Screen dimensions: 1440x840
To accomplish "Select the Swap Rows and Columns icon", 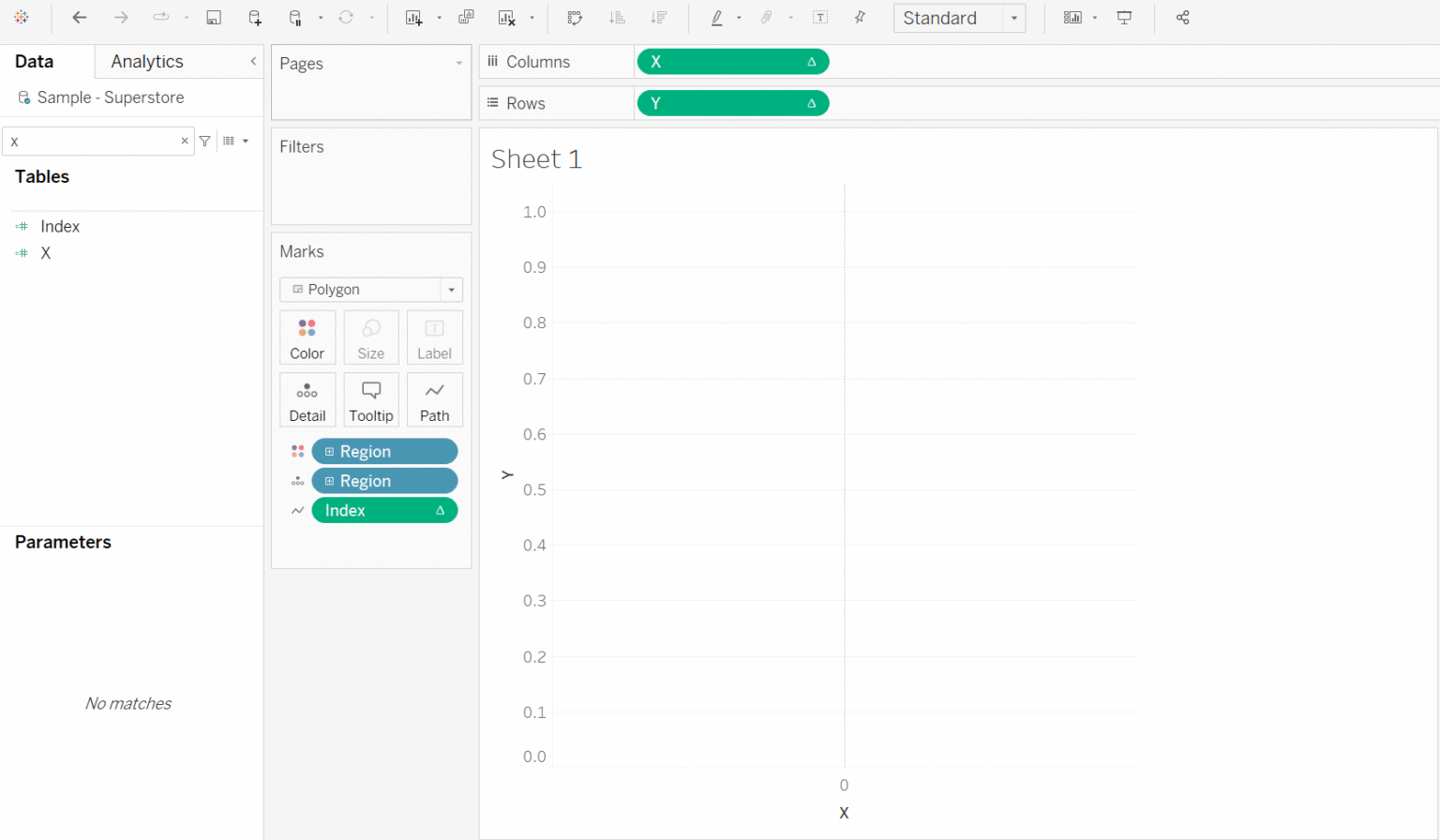I will (575, 18).
